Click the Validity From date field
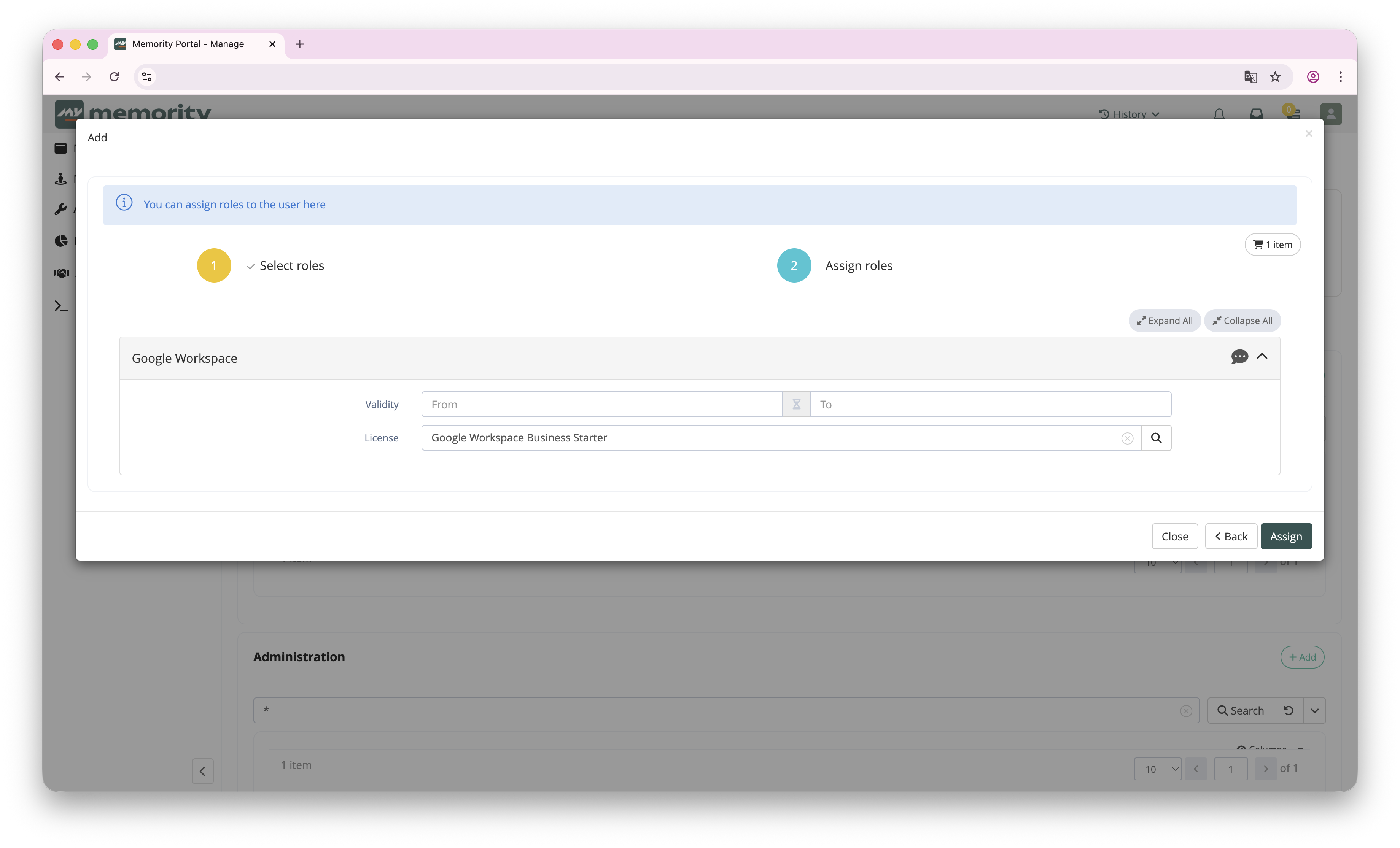 602,404
